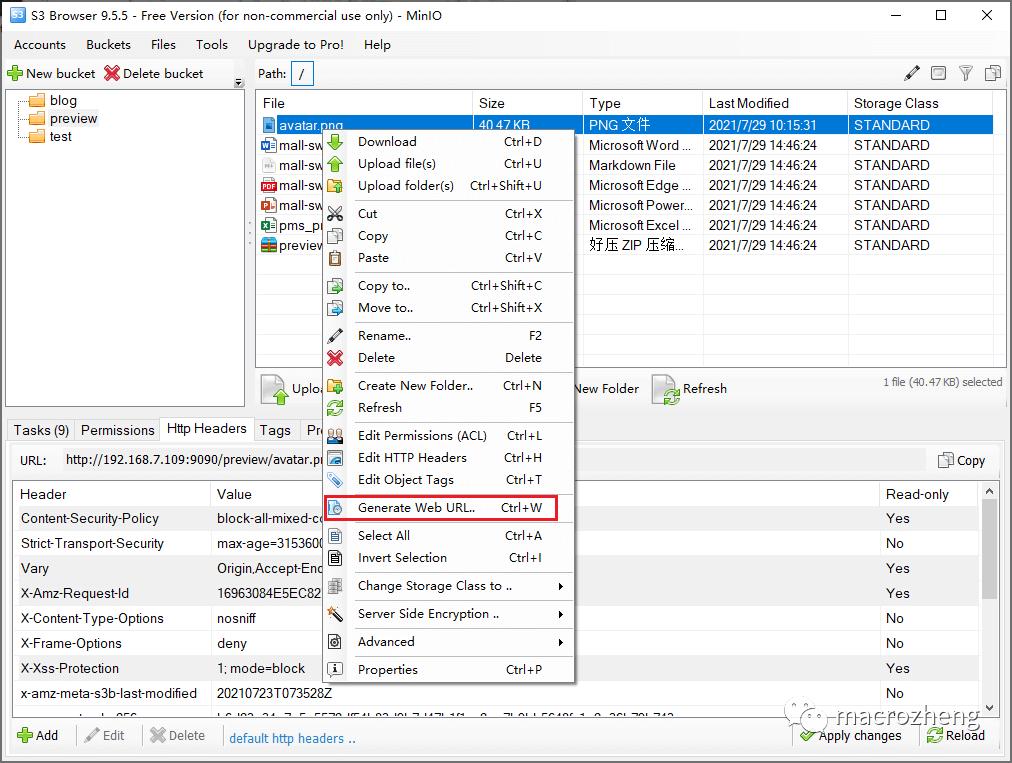Click the New bucket plus icon
This screenshot has width=1012, height=763.
[15, 73]
